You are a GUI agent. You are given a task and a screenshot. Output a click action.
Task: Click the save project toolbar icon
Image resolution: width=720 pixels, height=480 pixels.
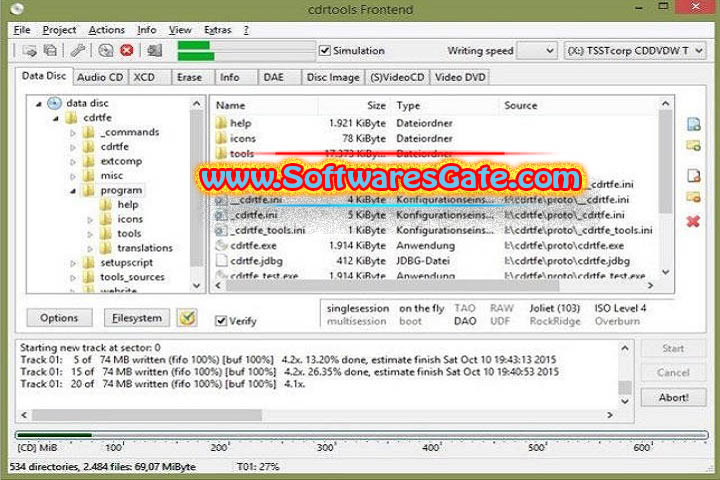tap(50, 51)
